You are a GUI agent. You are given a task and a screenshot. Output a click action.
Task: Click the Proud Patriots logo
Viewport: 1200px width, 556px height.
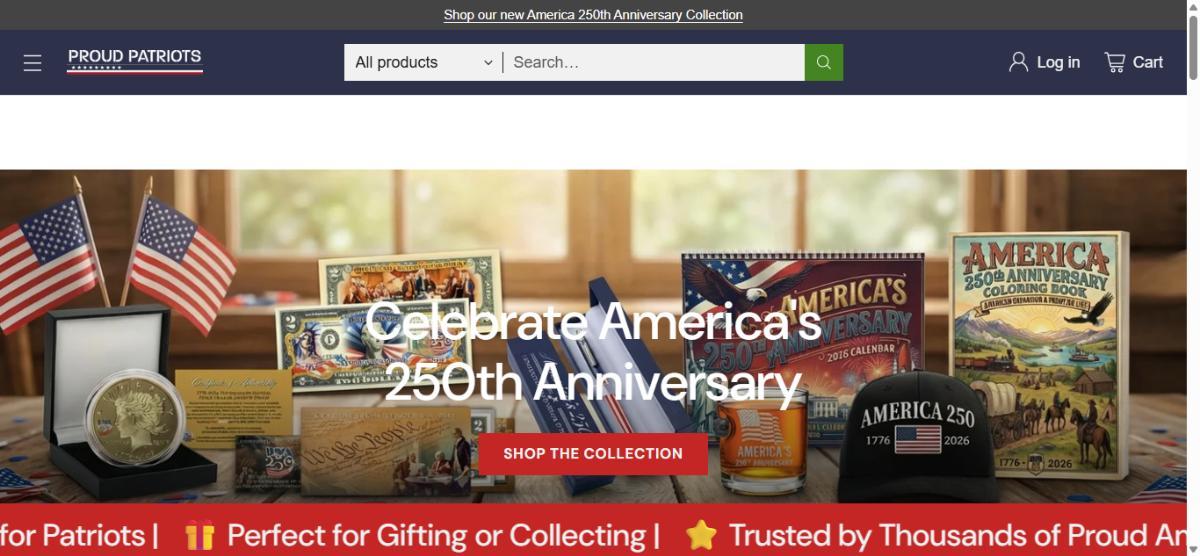click(135, 60)
